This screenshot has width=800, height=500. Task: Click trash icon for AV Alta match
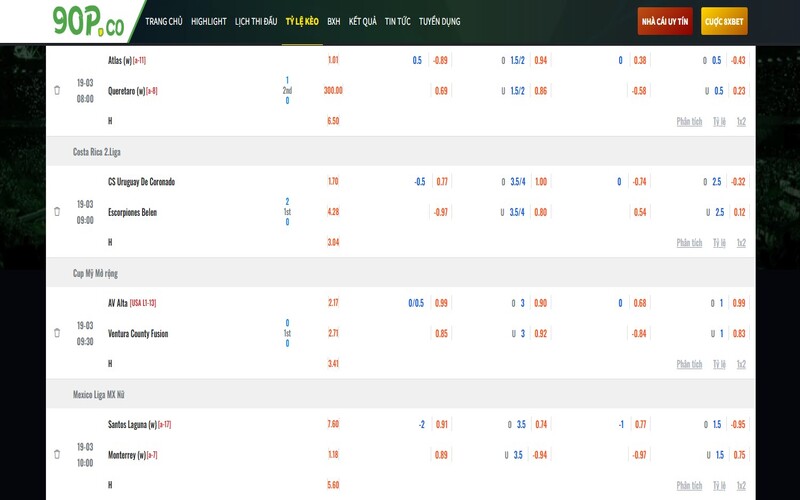(x=57, y=333)
